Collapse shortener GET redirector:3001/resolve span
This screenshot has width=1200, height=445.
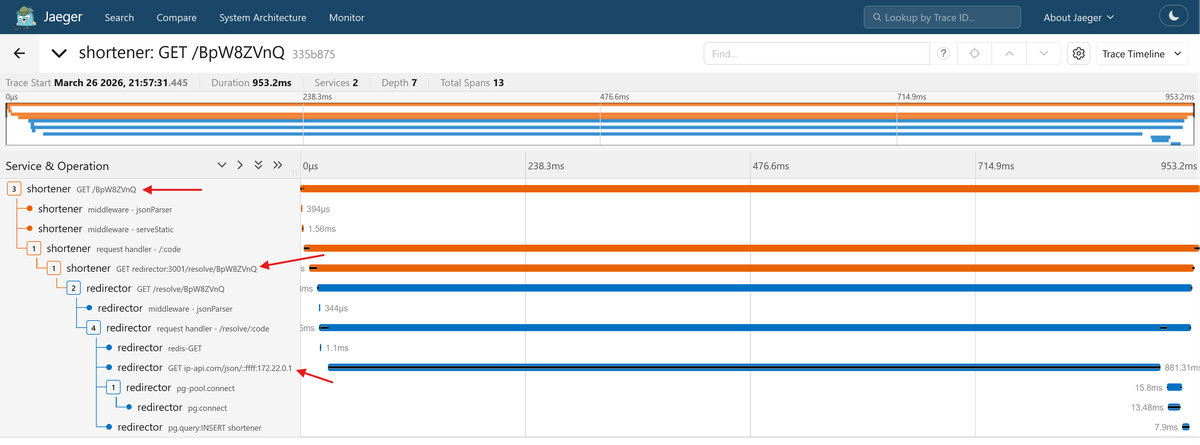click(x=54, y=268)
